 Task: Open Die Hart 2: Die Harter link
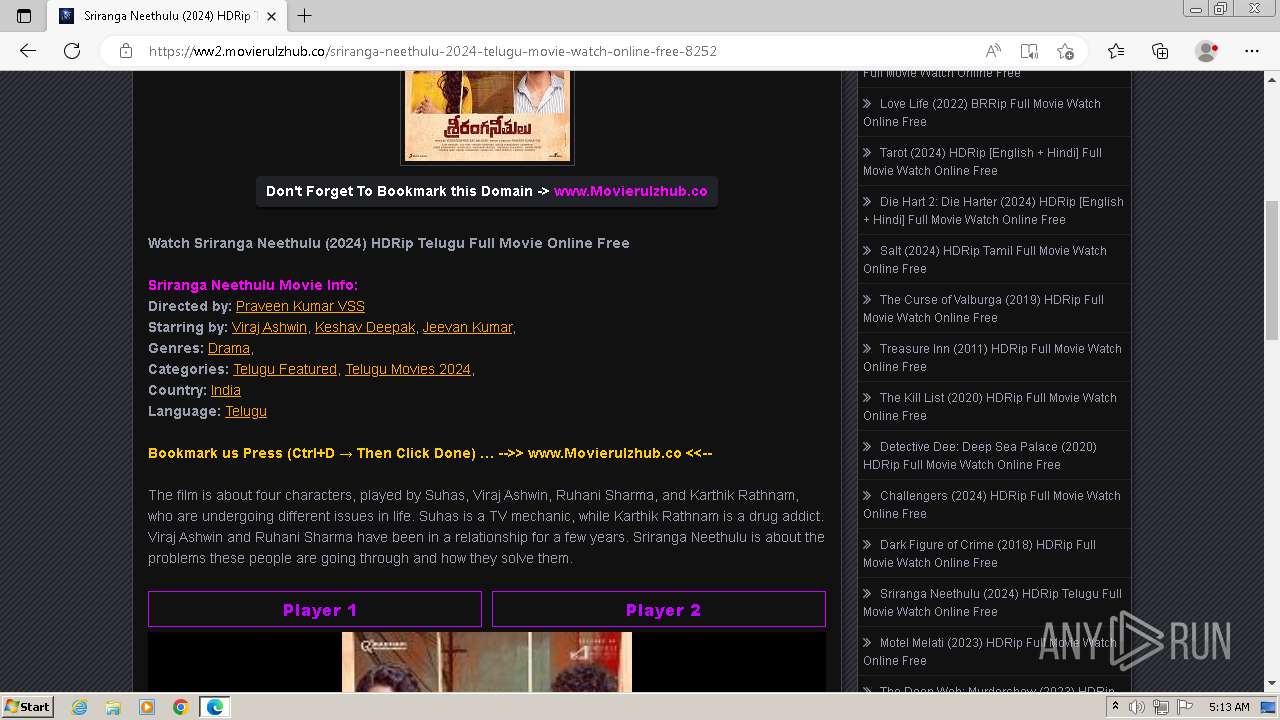(x=993, y=210)
